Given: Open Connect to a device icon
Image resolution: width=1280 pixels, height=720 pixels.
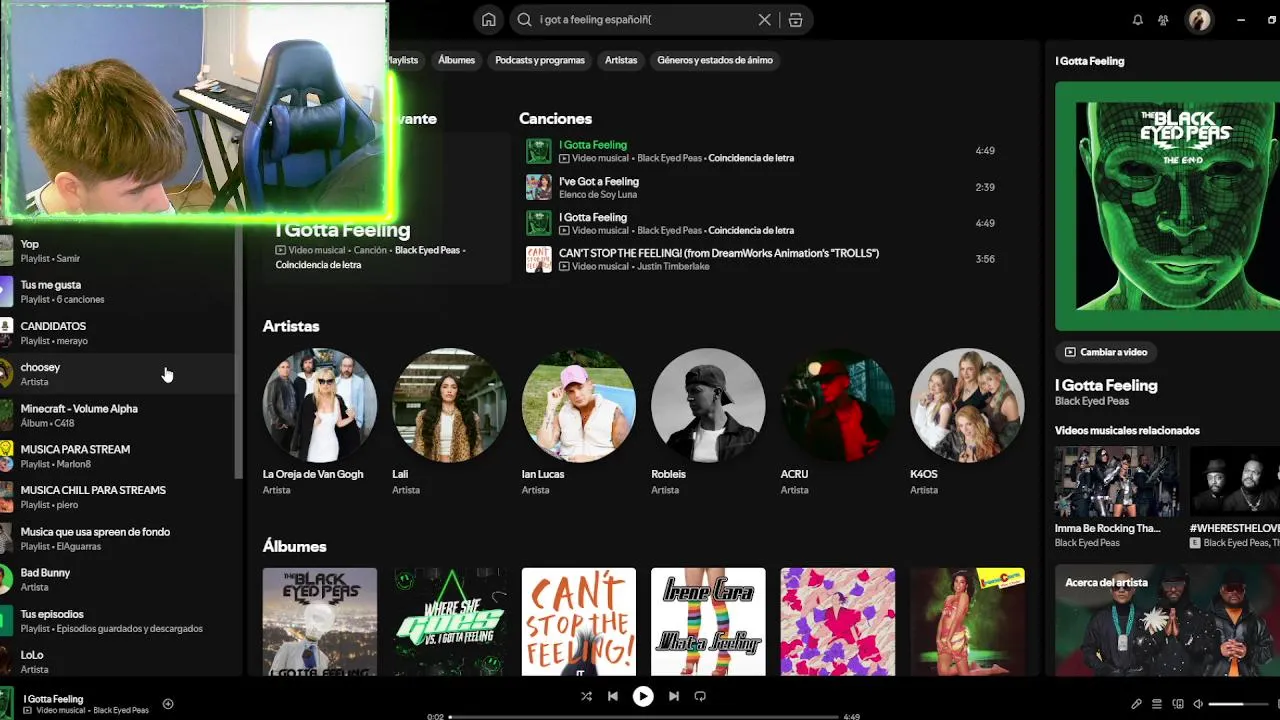Looking at the screenshot, I should (x=1178, y=704).
